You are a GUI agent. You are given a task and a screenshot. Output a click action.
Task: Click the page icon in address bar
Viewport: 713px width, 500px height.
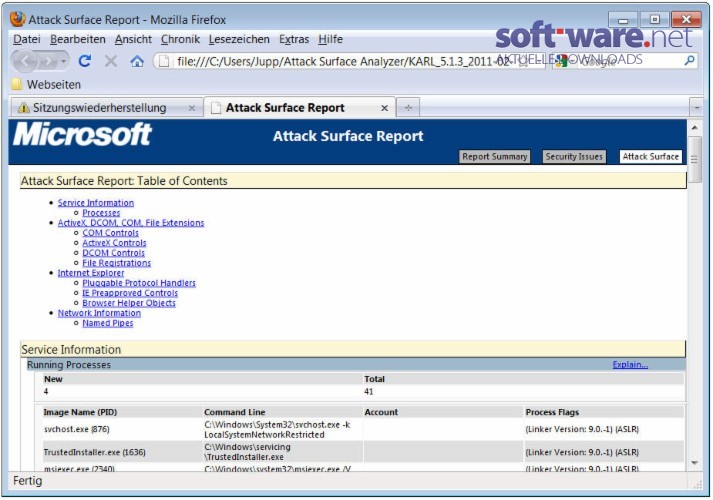point(164,61)
